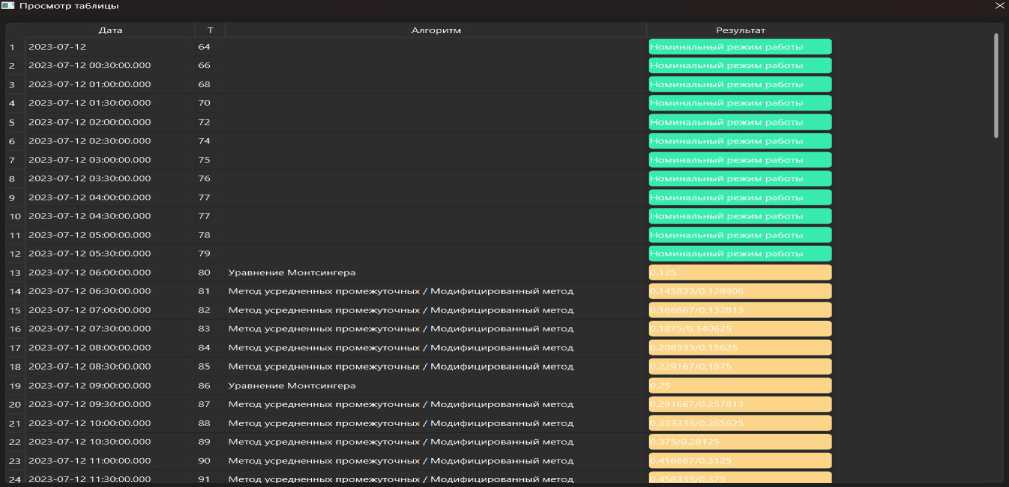
Task: Click the Результат column header
Action: (x=740, y=30)
